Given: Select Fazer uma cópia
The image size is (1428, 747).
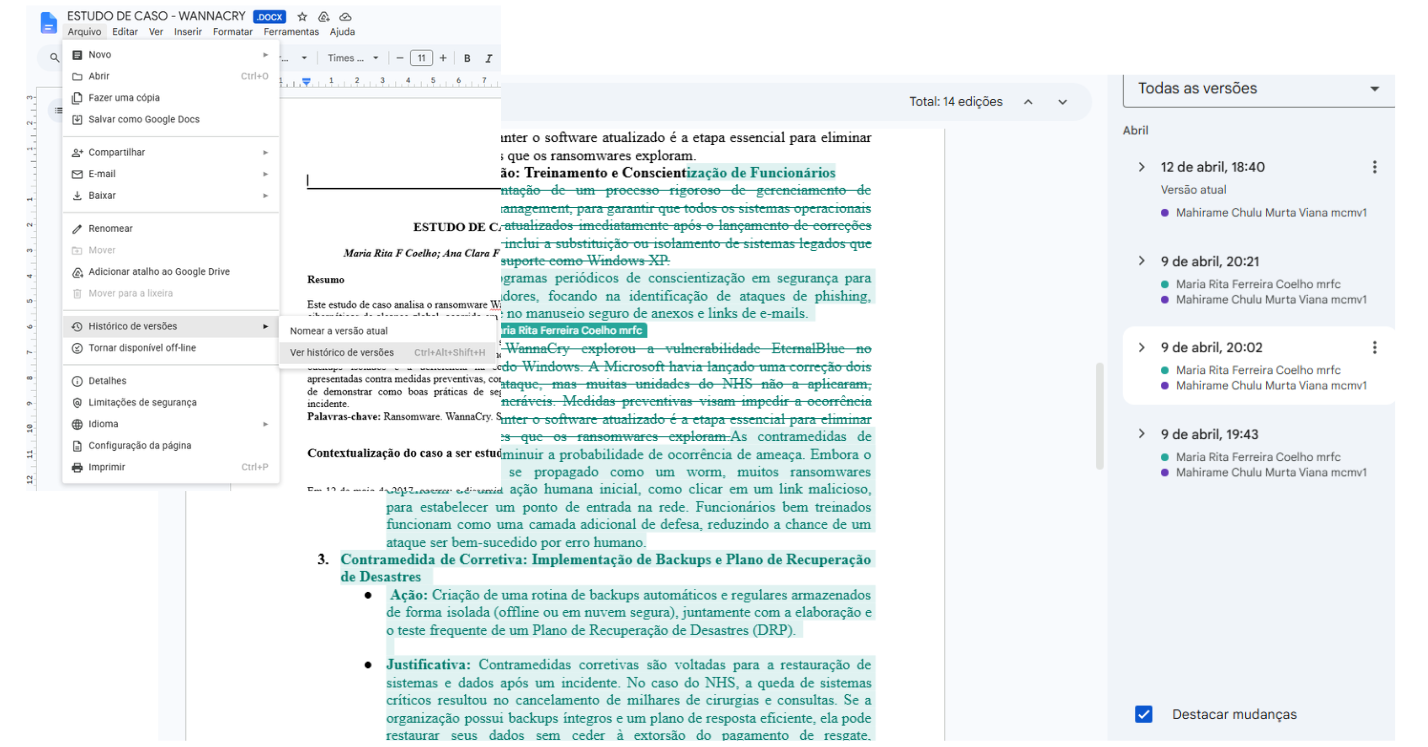Looking at the screenshot, I should click(171, 98).
